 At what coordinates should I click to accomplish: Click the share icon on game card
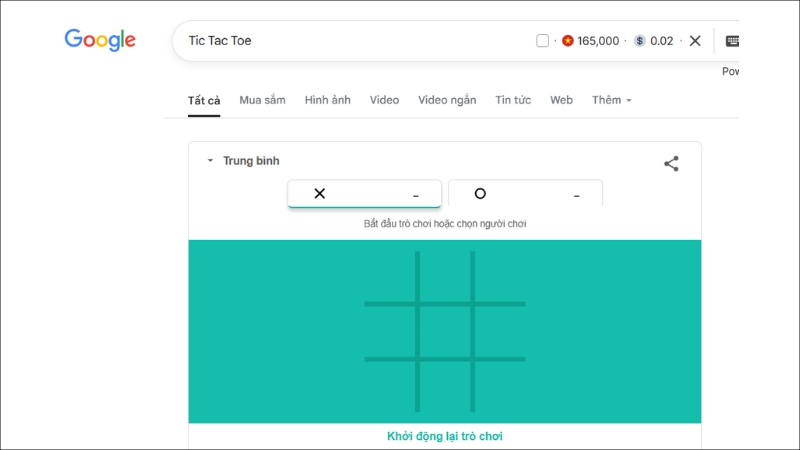click(671, 164)
